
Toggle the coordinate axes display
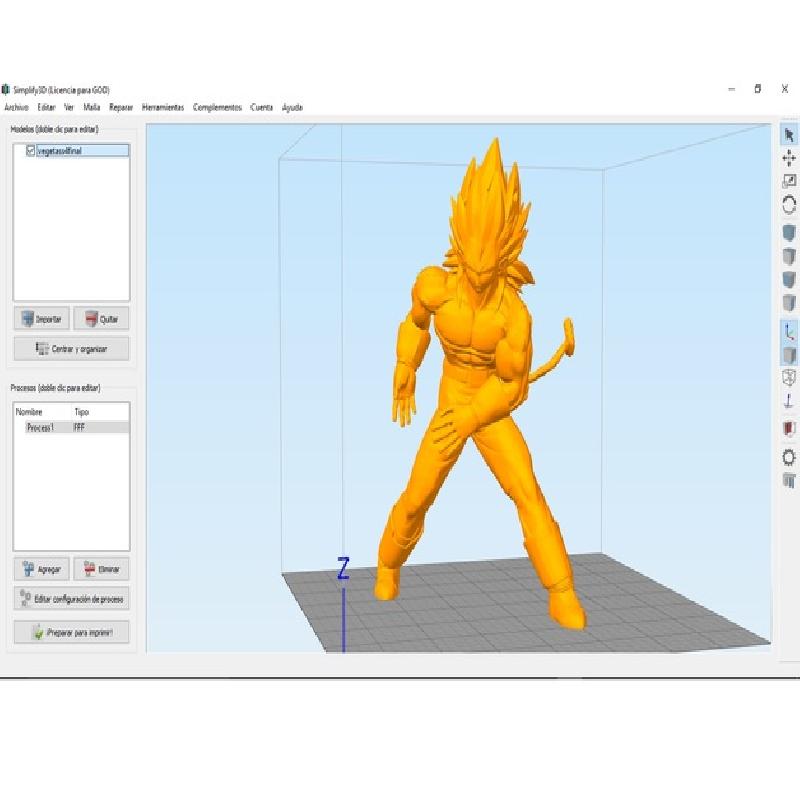coord(789,332)
